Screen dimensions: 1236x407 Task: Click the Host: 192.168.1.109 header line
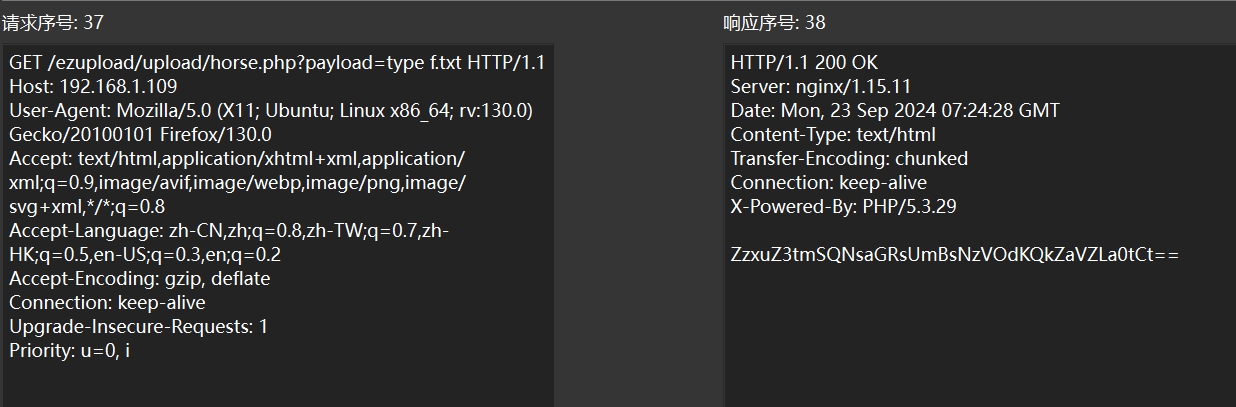(93, 86)
